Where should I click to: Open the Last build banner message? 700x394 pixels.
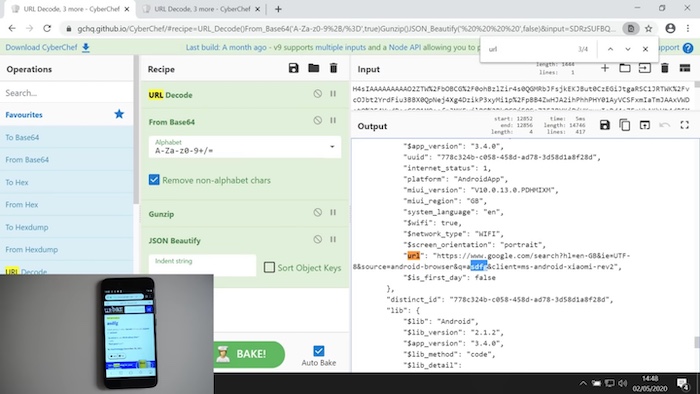pos(332,47)
